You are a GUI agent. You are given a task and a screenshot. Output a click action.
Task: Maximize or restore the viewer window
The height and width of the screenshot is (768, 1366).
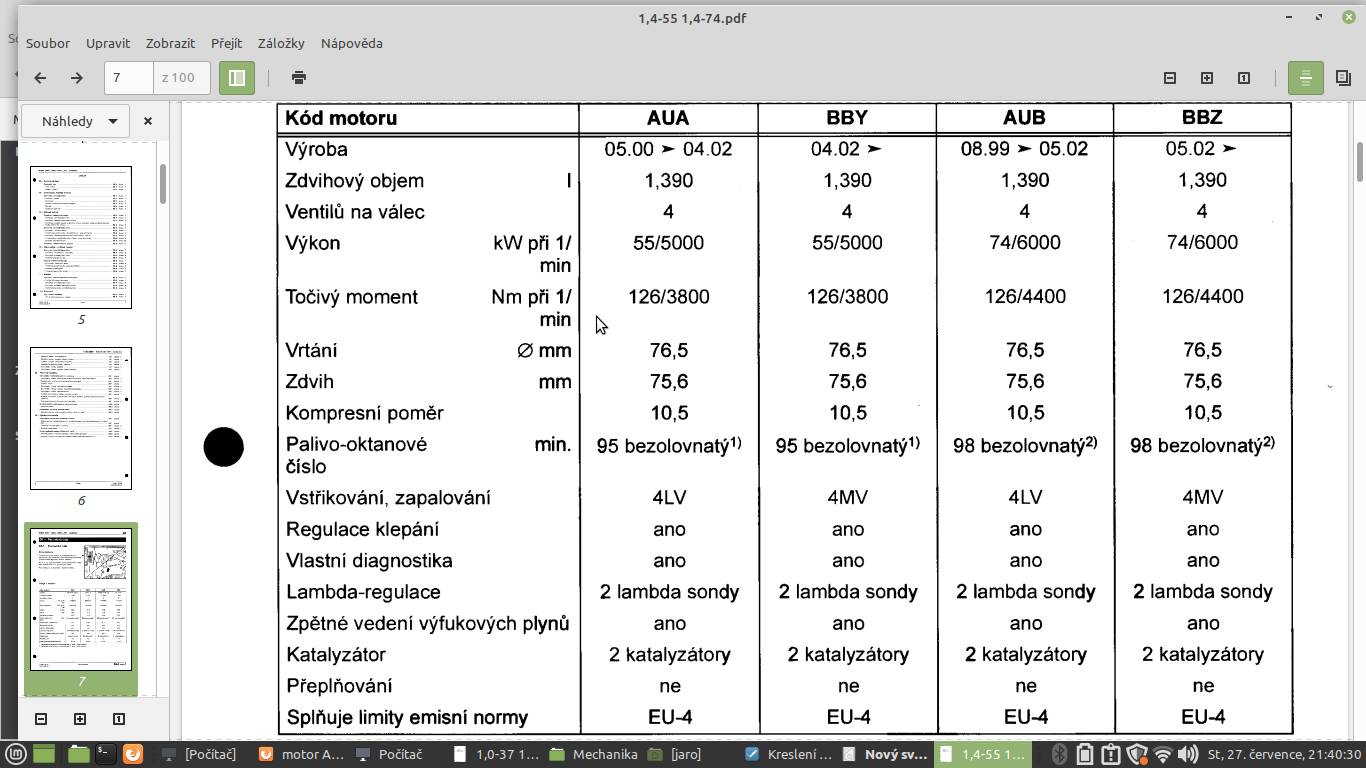pyautogui.click(x=1319, y=17)
